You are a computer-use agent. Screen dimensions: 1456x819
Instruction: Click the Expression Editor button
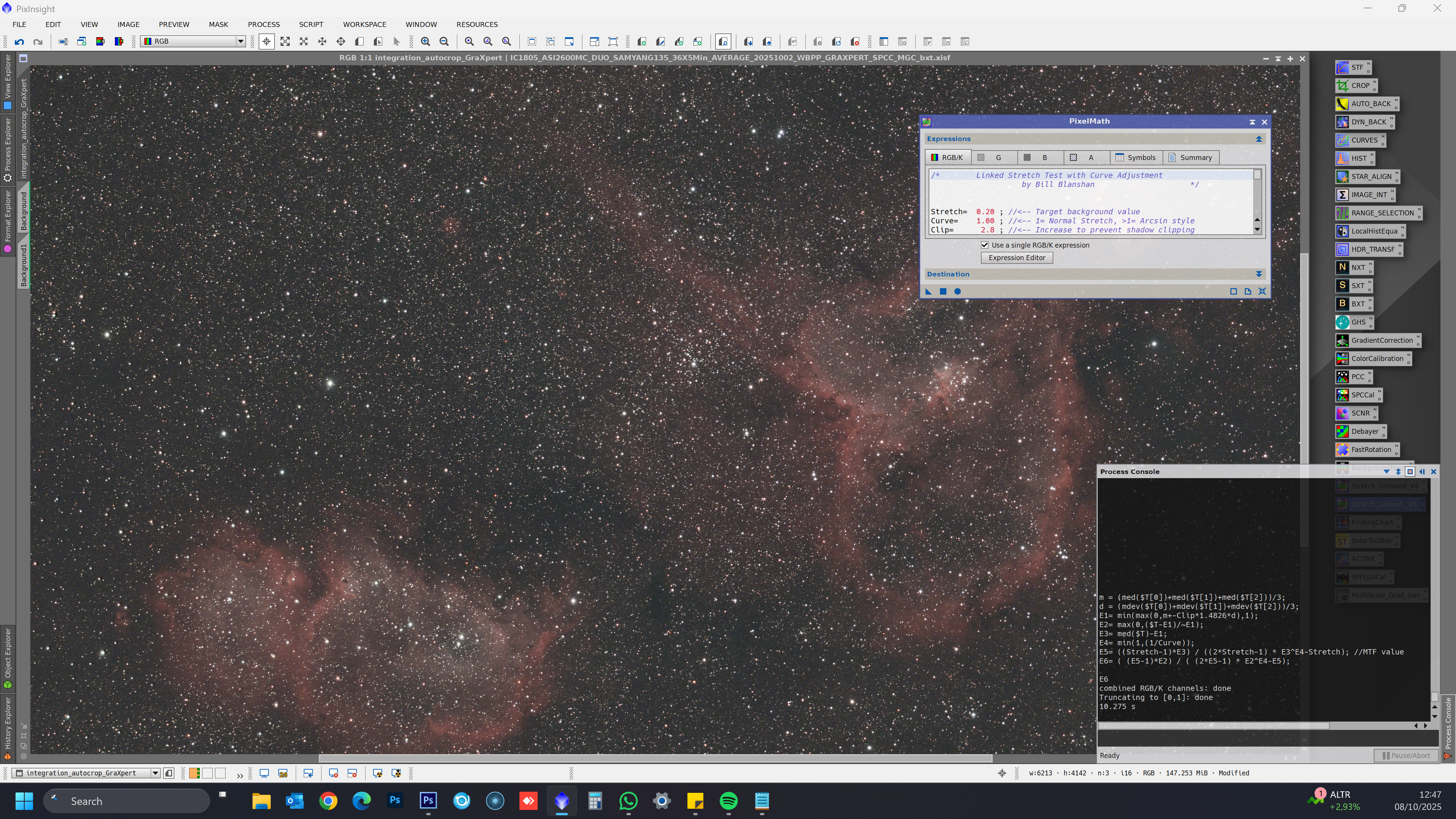[1016, 258]
